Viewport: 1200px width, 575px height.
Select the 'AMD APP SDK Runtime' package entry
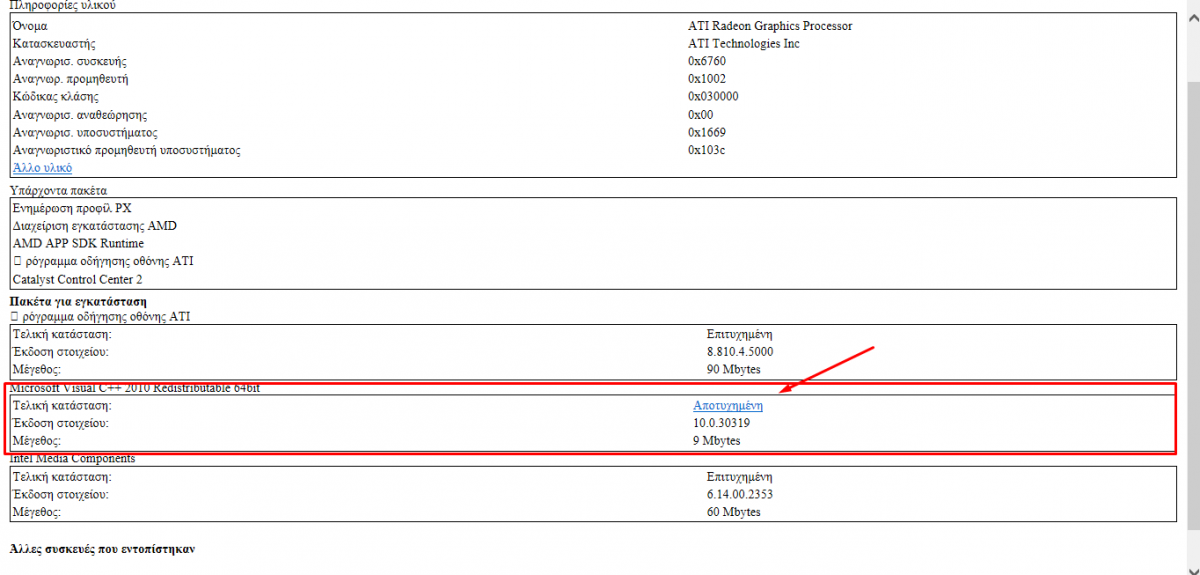(x=78, y=243)
